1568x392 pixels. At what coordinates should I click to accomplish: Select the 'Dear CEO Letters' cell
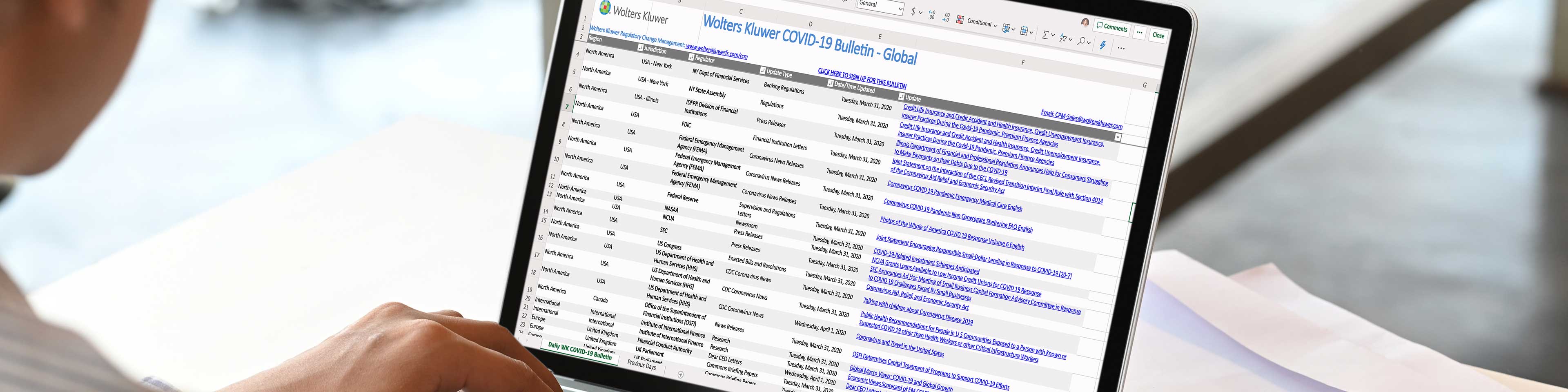pos(725,359)
